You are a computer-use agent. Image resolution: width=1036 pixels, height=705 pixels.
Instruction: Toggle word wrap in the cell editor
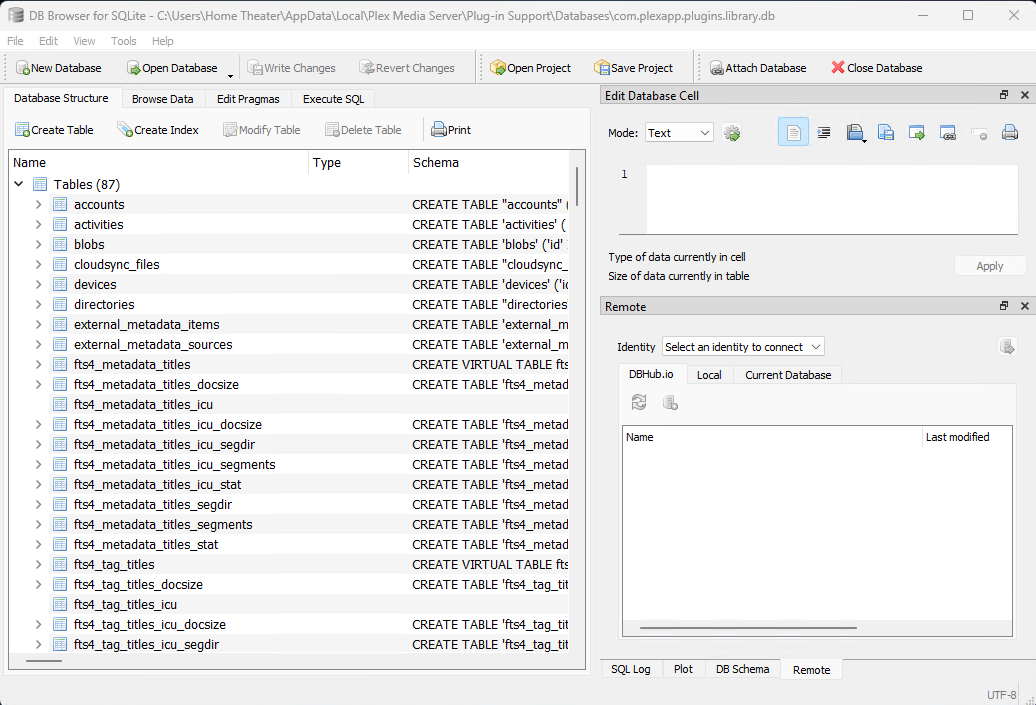[x=822, y=131]
